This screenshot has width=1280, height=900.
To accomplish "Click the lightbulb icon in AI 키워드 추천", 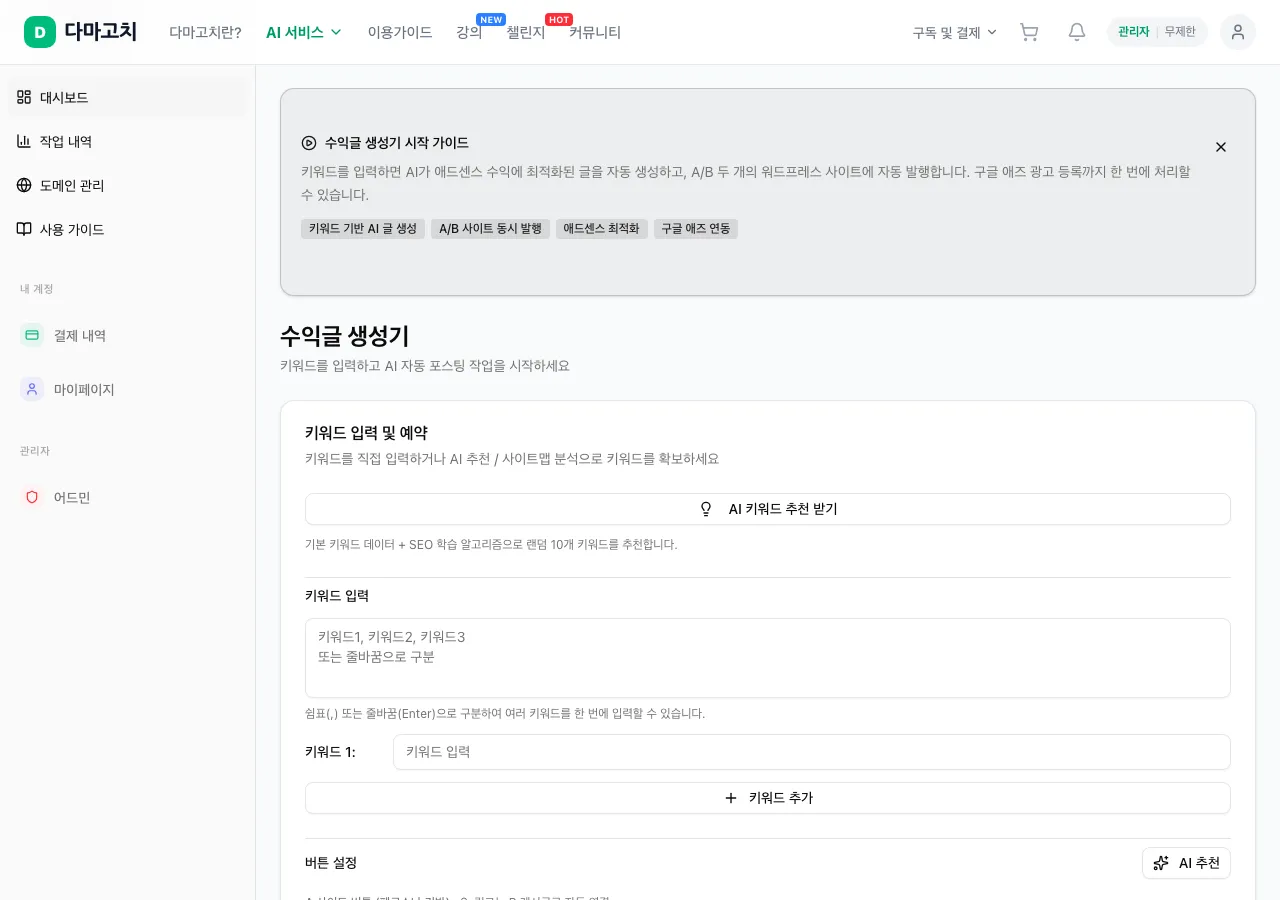I will point(706,509).
